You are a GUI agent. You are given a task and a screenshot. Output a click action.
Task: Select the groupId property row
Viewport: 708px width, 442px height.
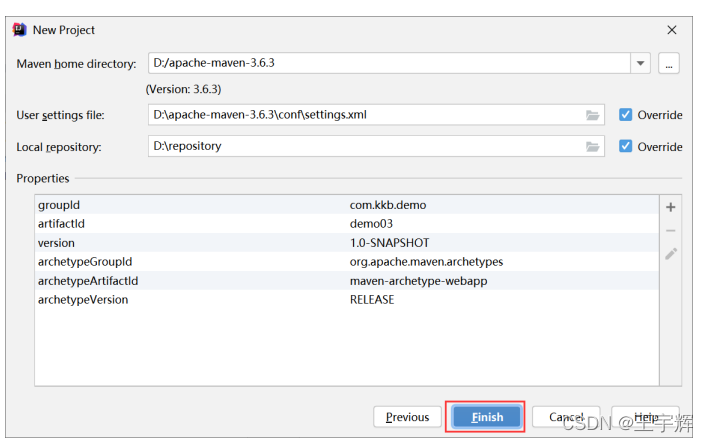point(346,205)
